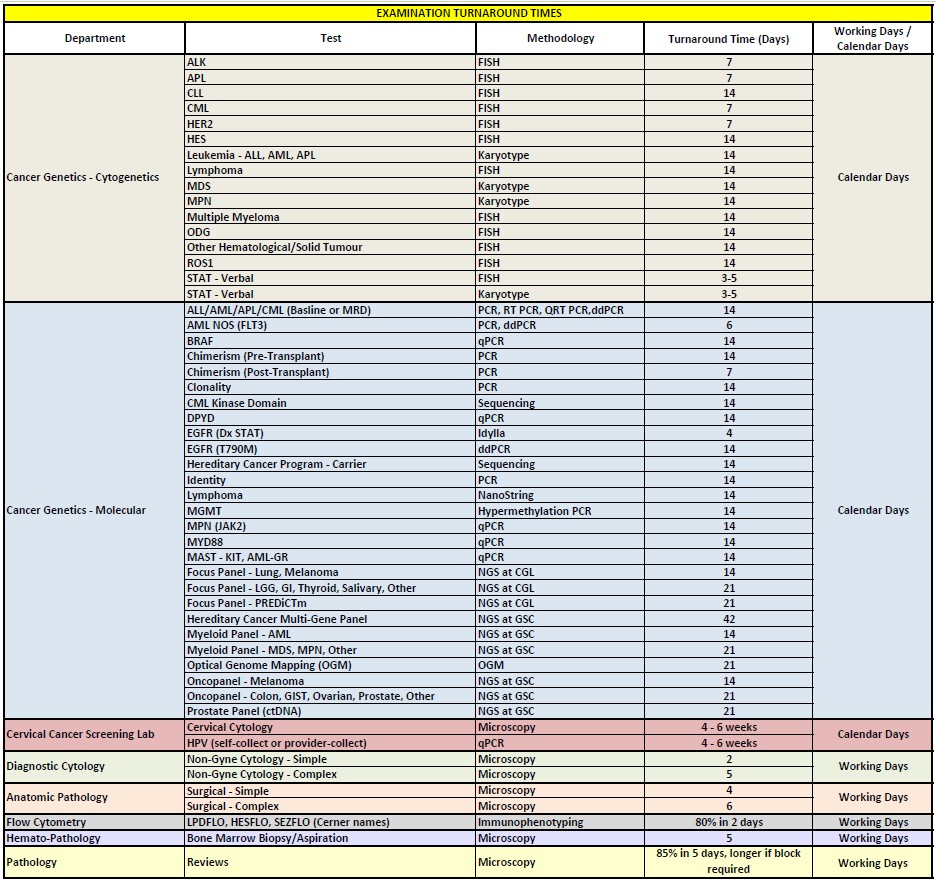Select the 'Idylla' methodology cell
Image resolution: width=936 pixels, height=882 pixels.
click(x=560, y=433)
